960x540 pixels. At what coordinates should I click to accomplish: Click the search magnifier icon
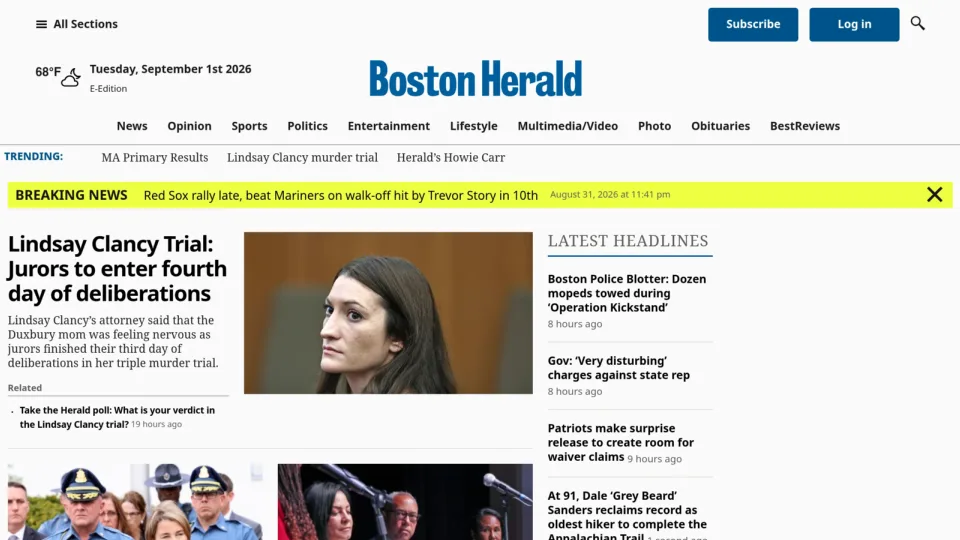(917, 23)
